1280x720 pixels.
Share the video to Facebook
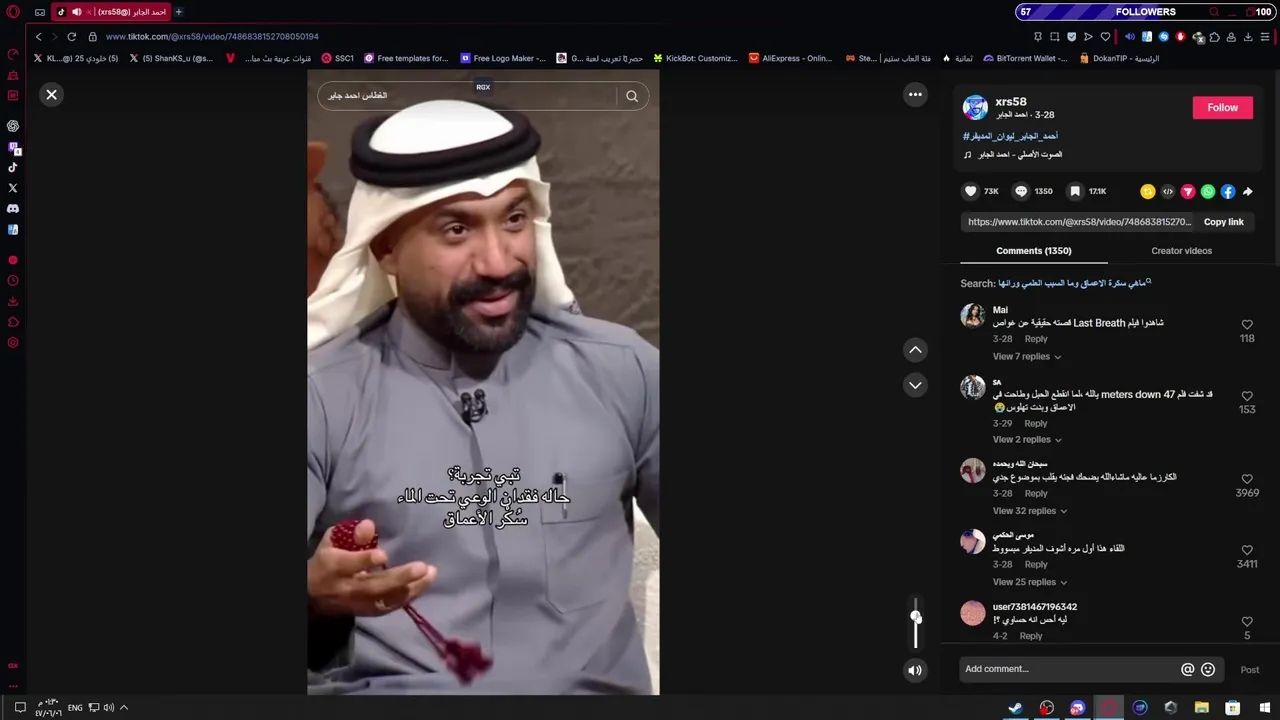(x=1228, y=192)
